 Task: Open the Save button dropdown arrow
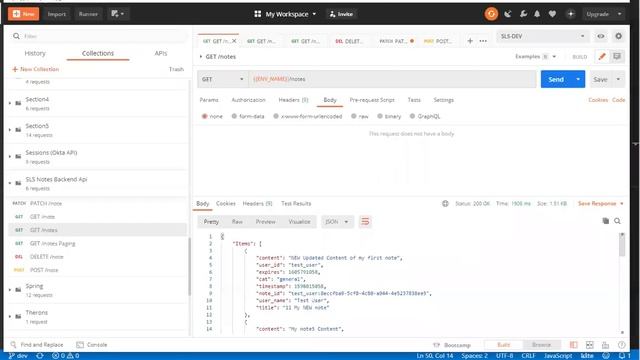(618, 79)
